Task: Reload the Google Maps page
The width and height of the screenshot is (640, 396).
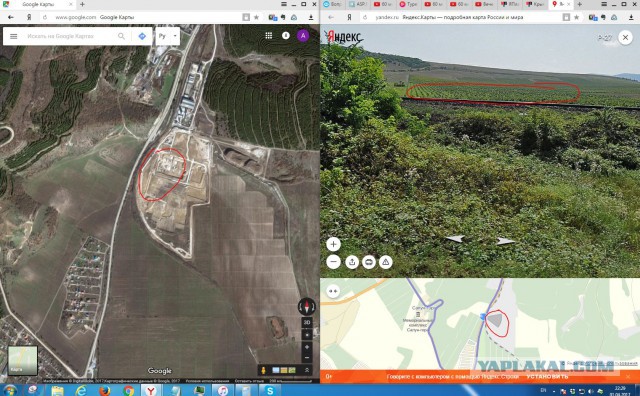Action: 45,17
